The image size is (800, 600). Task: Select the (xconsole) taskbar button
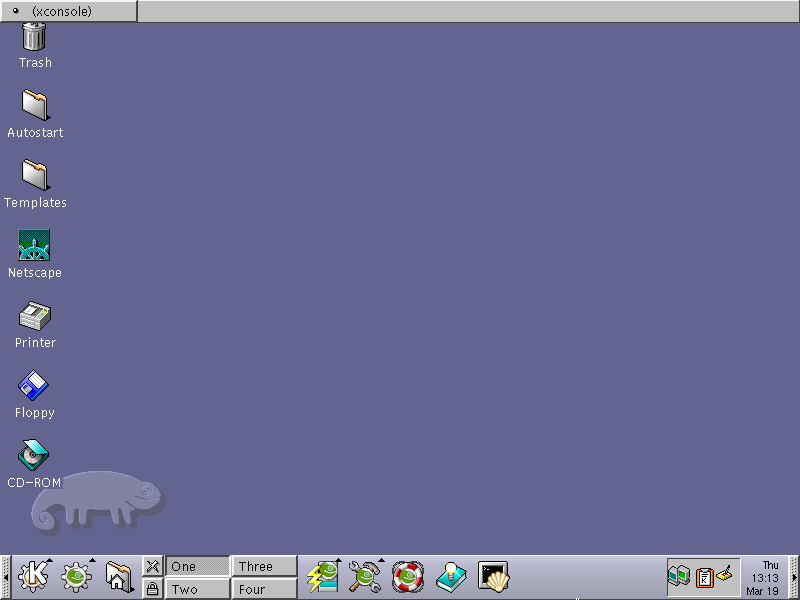click(x=69, y=11)
